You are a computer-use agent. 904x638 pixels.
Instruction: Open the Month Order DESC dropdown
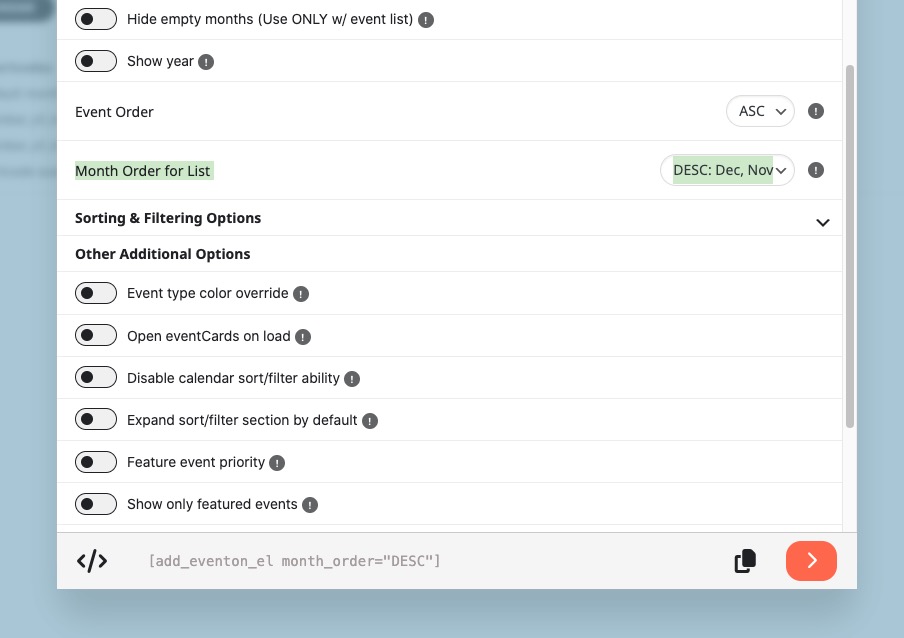click(x=727, y=170)
